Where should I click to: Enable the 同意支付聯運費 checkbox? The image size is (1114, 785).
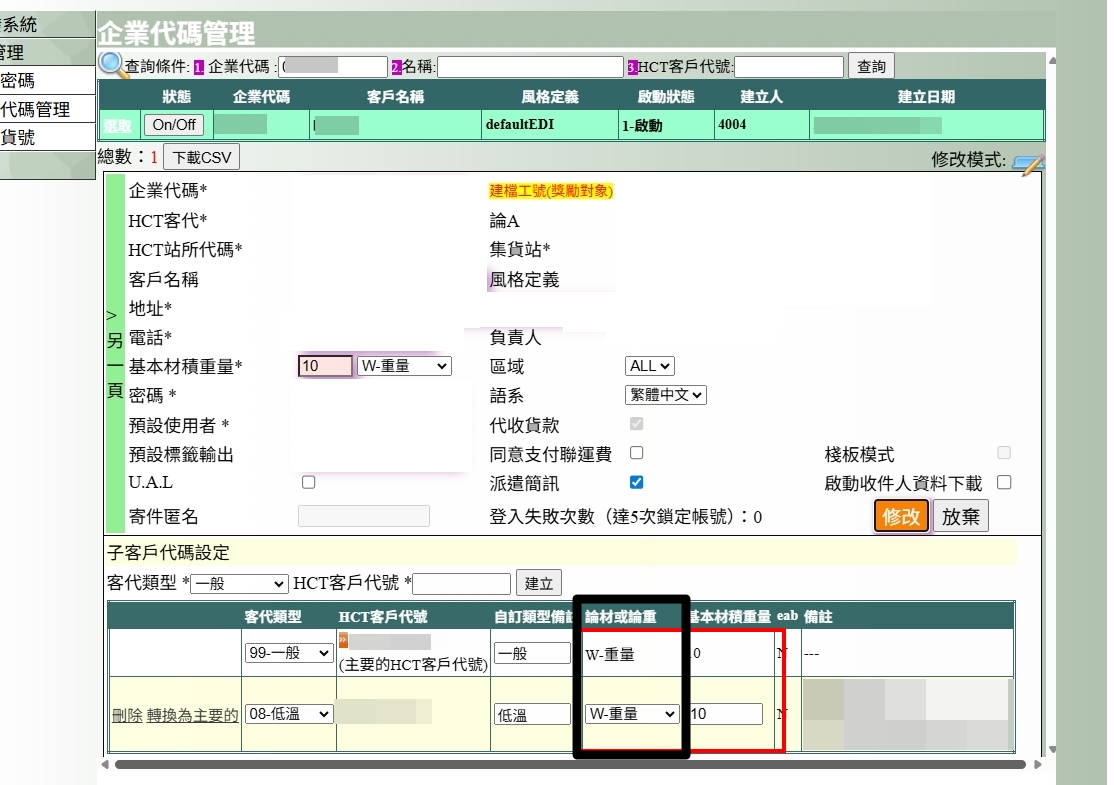636,453
